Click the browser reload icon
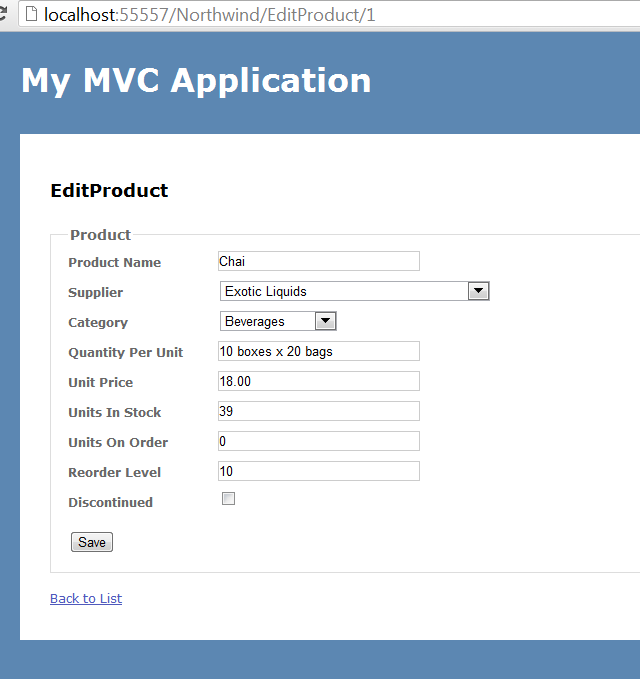Screen dimensions: 640x679 (x=3, y=13)
